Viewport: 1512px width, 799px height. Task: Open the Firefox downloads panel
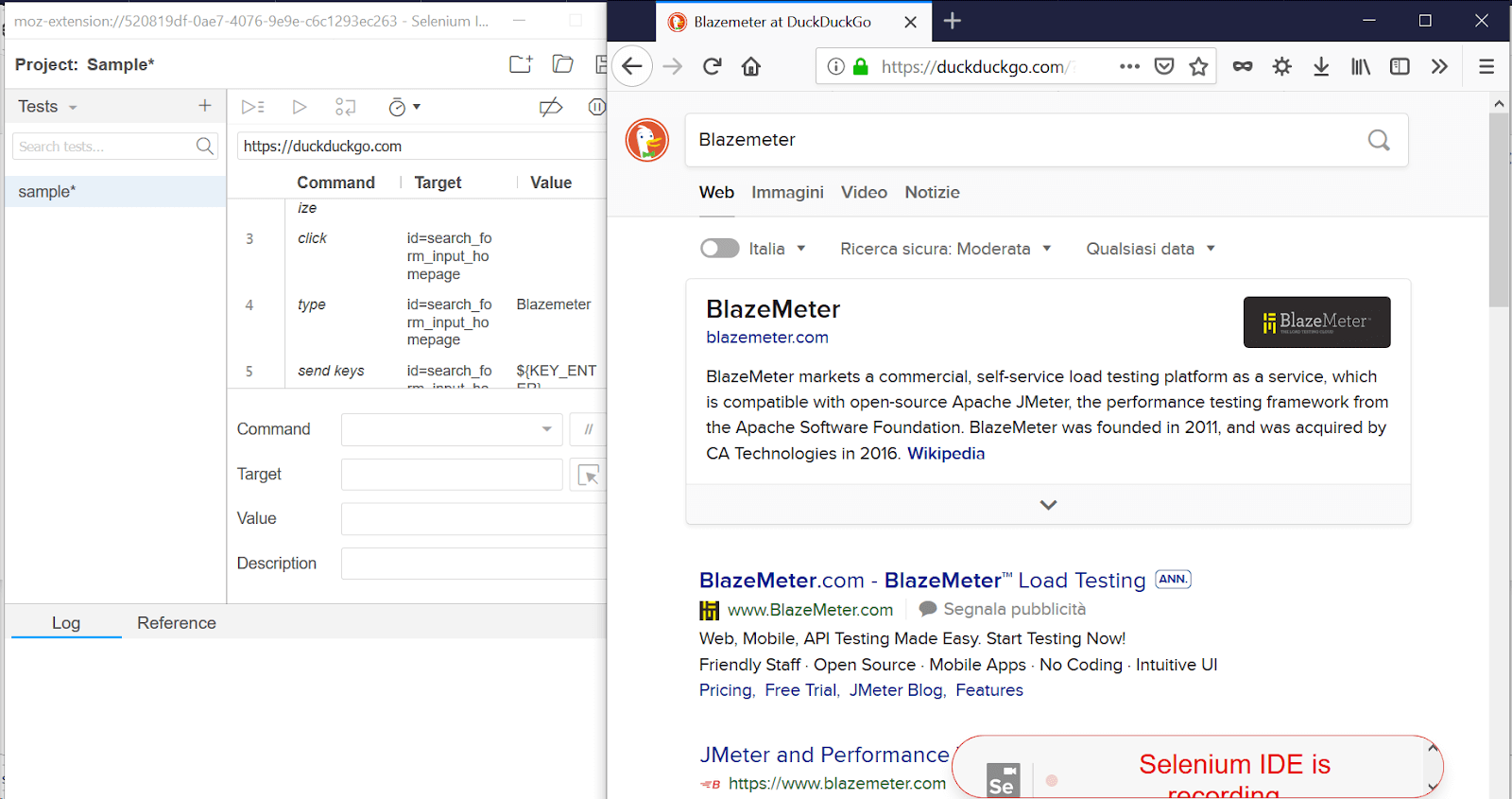[1321, 66]
